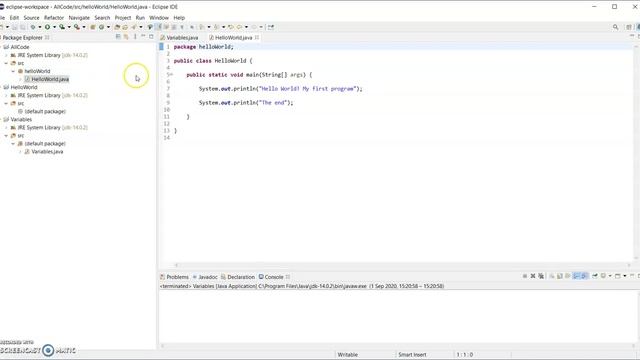This screenshot has width=640, height=360.
Task: Click the Pin Editor toolbar icon
Action: click(271, 27)
